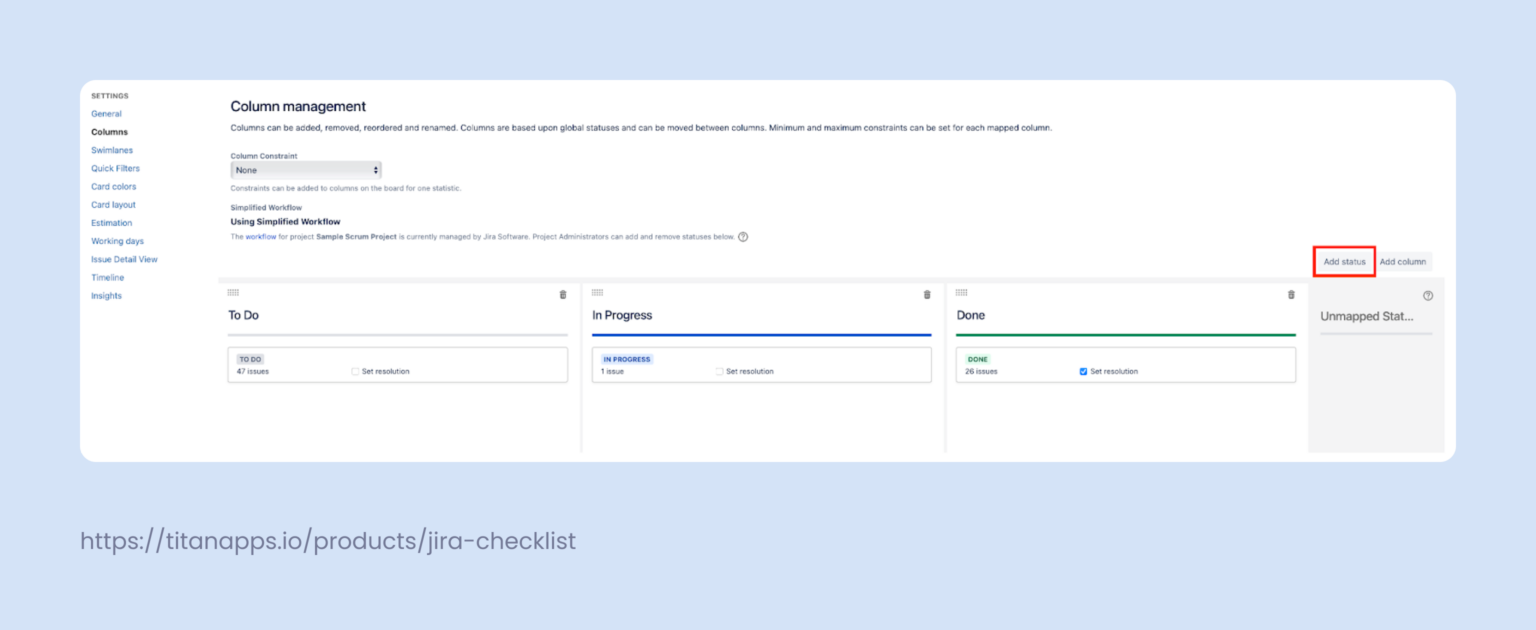Viewport: 1536px width, 630px height.
Task: Open the Column Constraint dropdown
Action: click(x=305, y=169)
